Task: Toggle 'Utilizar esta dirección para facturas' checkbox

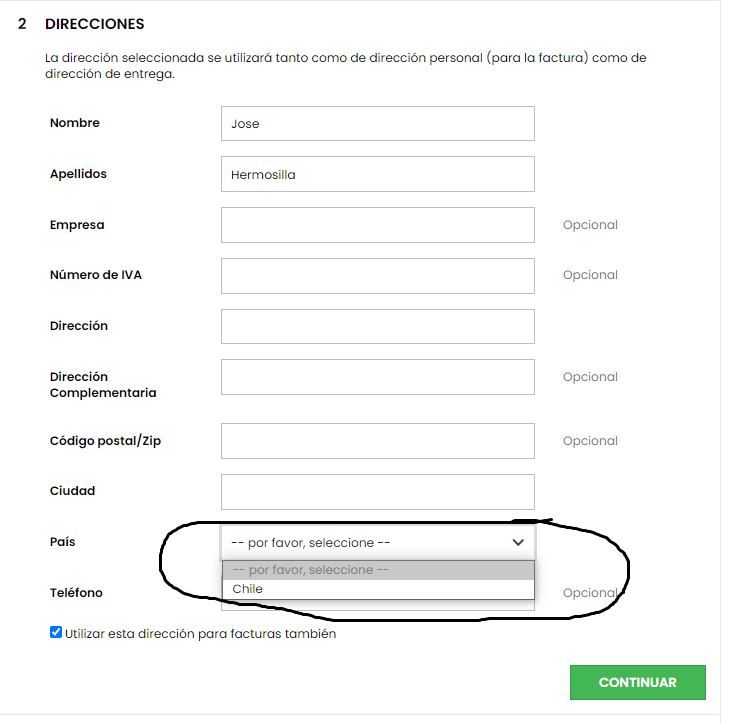Action: click(56, 633)
